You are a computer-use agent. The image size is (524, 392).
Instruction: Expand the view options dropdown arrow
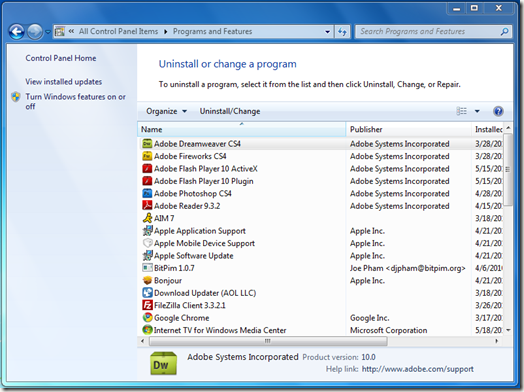[477, 111]
